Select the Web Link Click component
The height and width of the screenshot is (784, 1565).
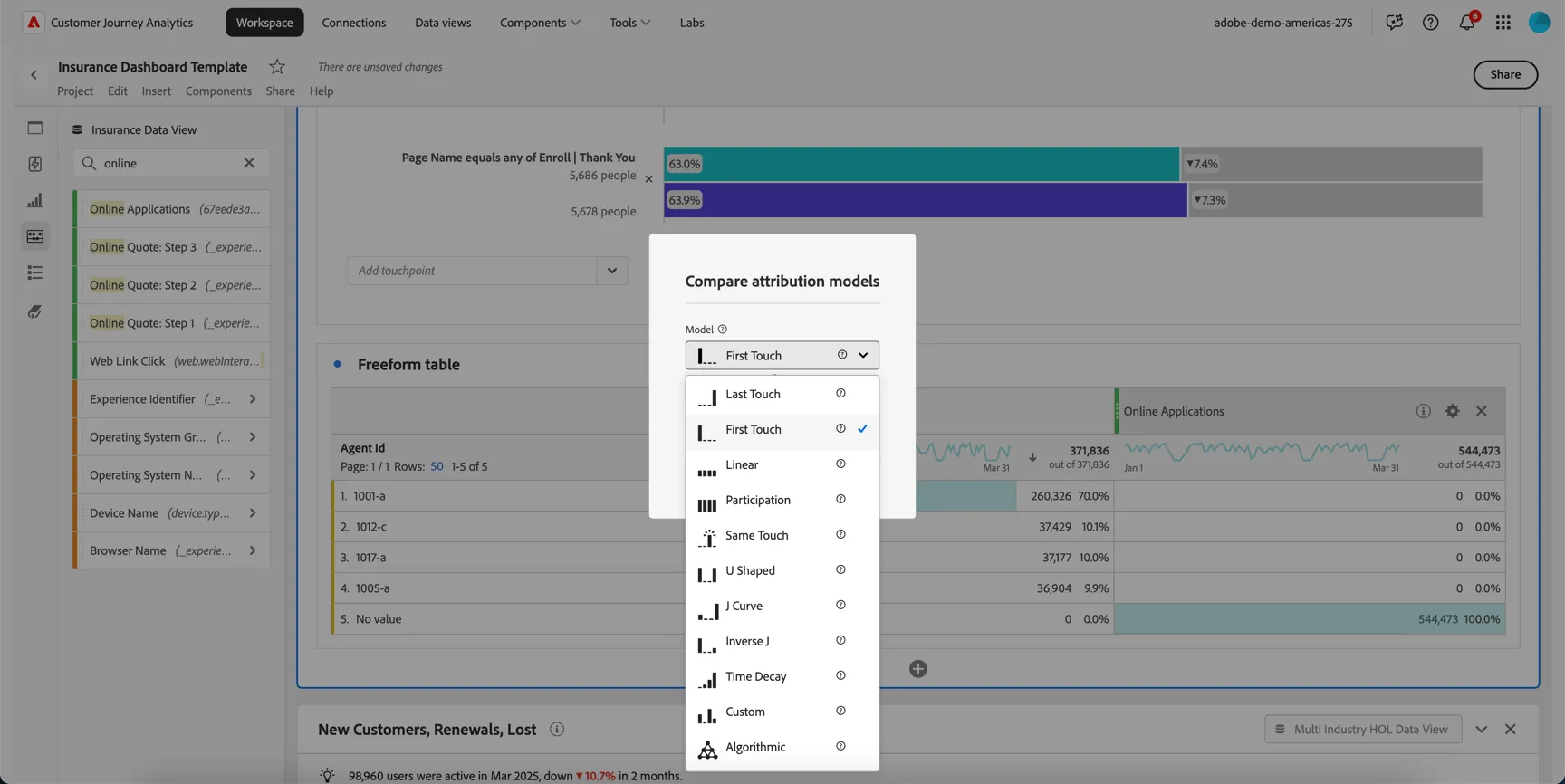pyautogui.click(x=173, y=361)
